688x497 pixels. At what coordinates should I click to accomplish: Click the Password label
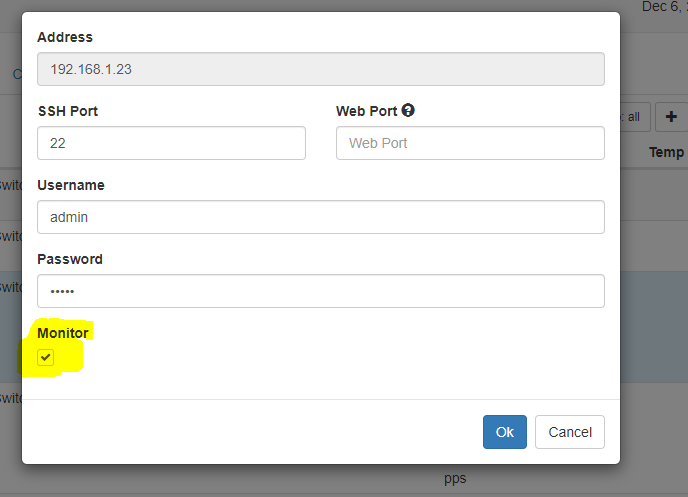(70, 259)
